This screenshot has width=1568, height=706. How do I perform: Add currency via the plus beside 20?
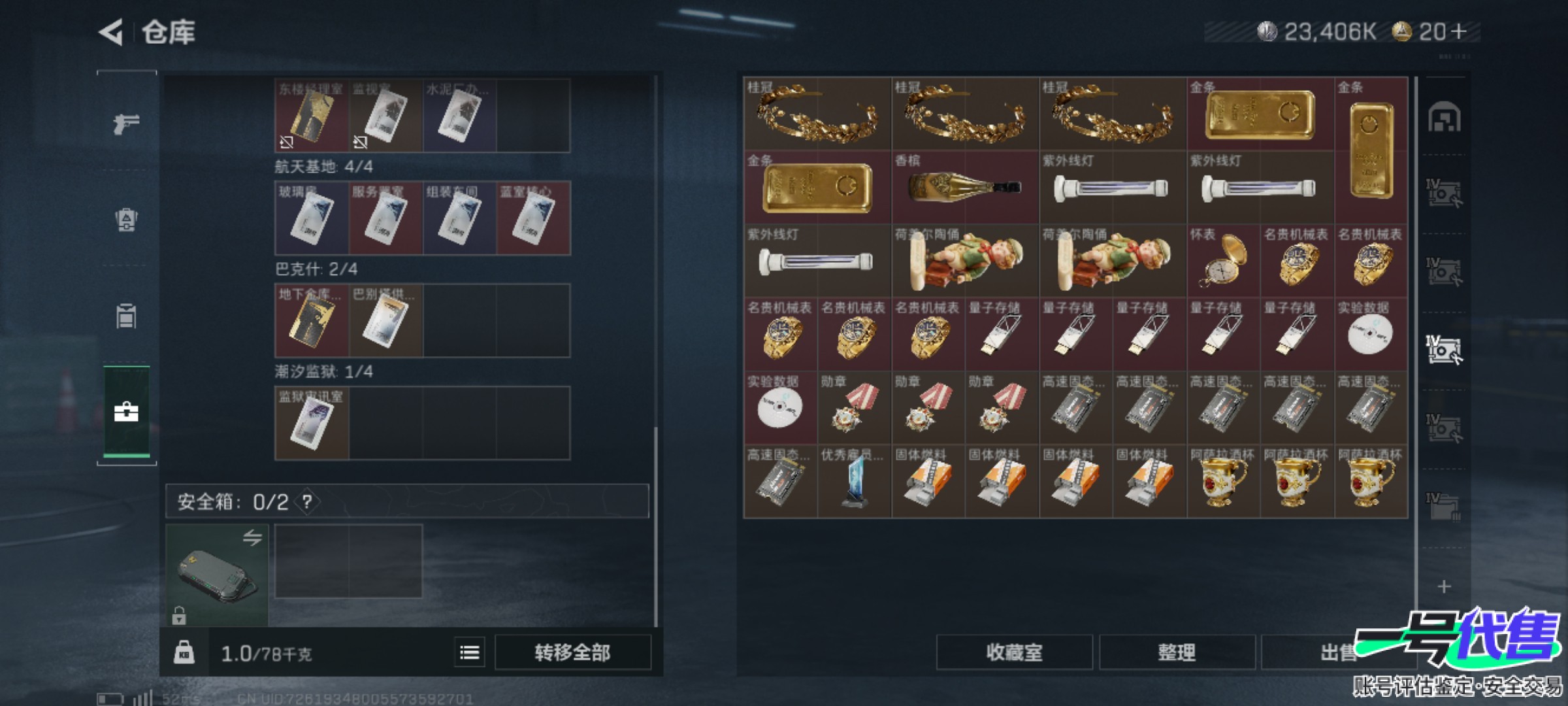pyautogui.click(x=1457, y=31)
